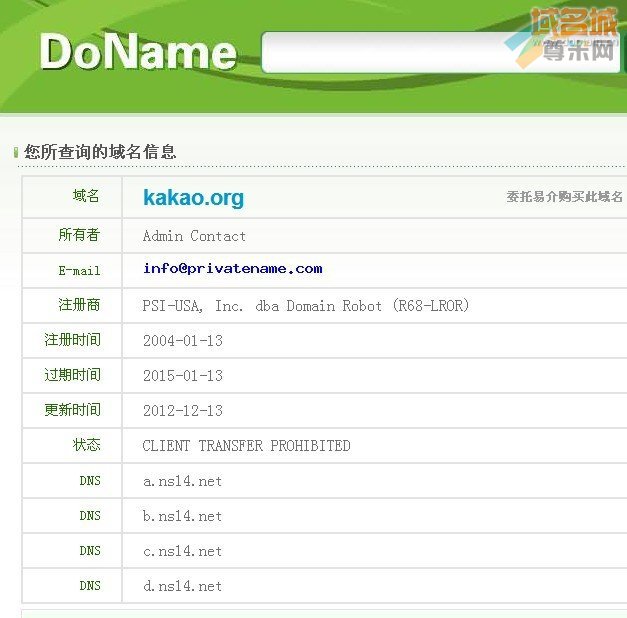Screen dimensions: 627x618
Task: Click the 注册时间 row label
Action: tap(72, 340)
